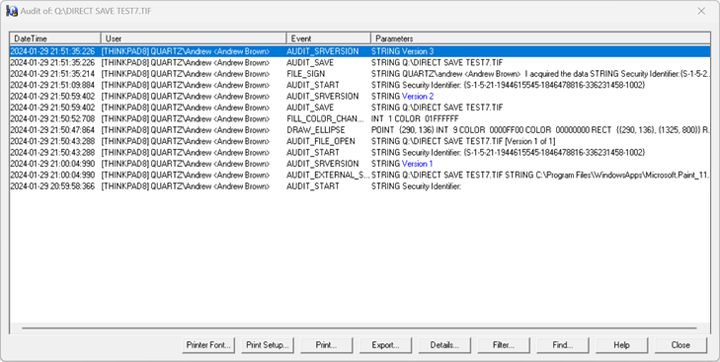Image resolution: width=720 pixels, height=362 pixels.
Task: Open the blue Version 2 link
Action: pyautogui.click(x=417, y=96)
